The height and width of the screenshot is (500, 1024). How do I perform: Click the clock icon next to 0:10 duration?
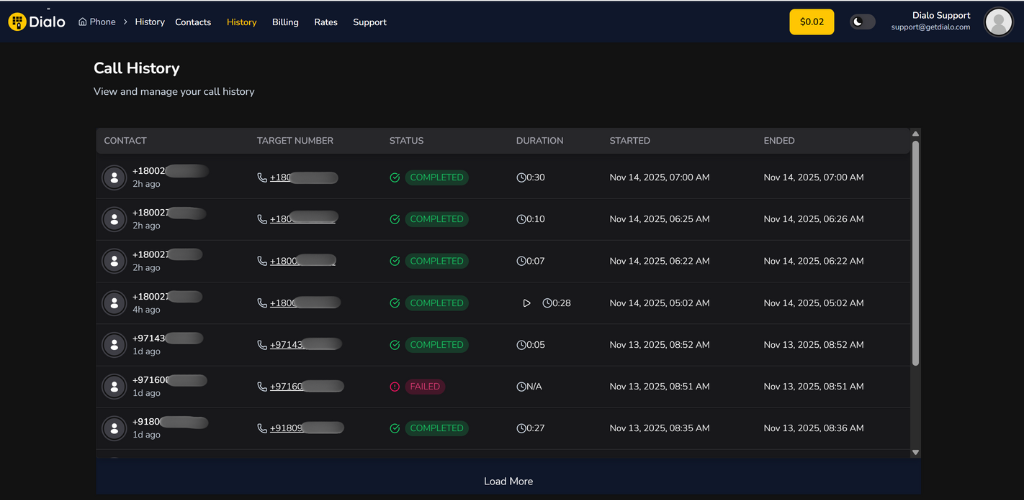click(521, 219)
